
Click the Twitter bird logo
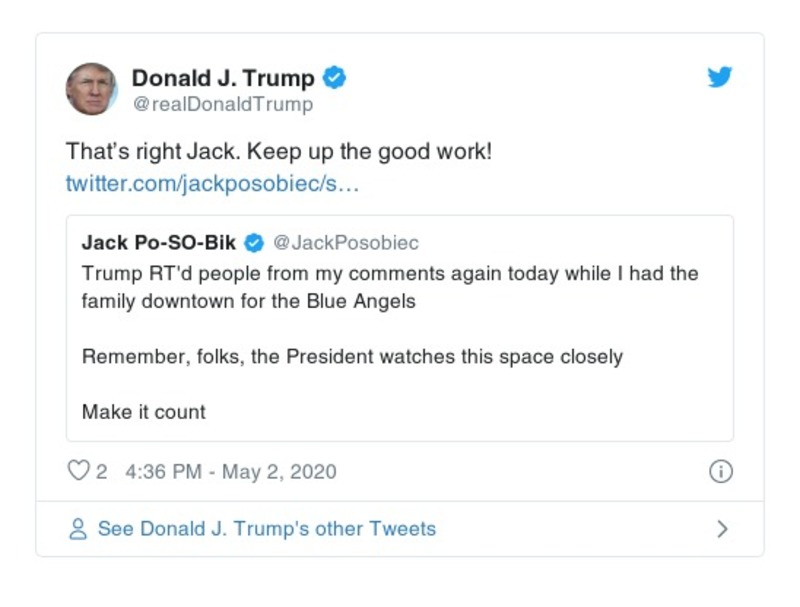click(x=718, y=77)
